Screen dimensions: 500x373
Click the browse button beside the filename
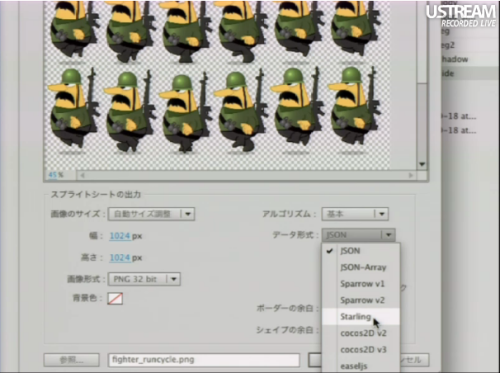click(x=72, y=360)
